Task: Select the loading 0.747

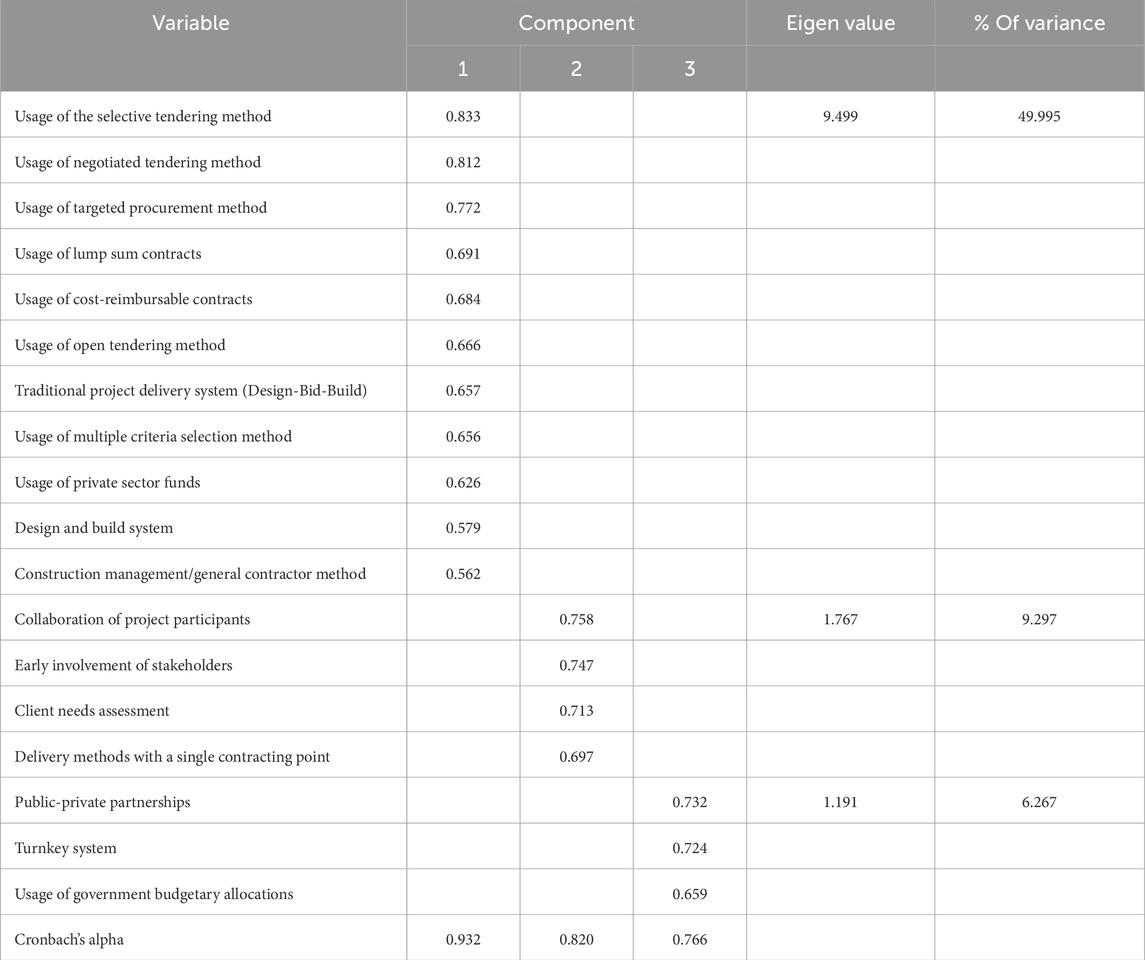Action: coord(576,665)
